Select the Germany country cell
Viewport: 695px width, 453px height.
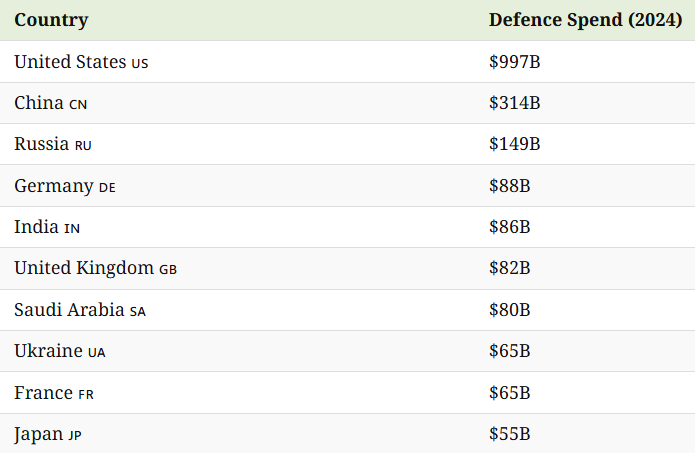65,186
